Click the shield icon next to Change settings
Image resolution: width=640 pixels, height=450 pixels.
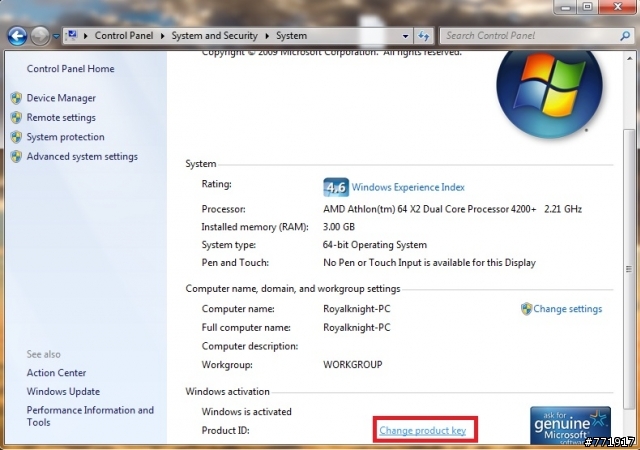[x=527, y=309]
